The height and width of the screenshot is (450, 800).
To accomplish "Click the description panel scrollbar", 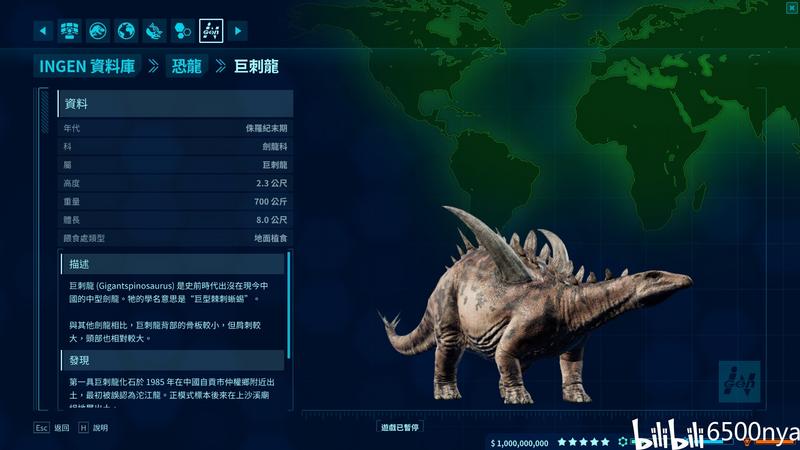I will pyautogui.click(x=289, y=305).
